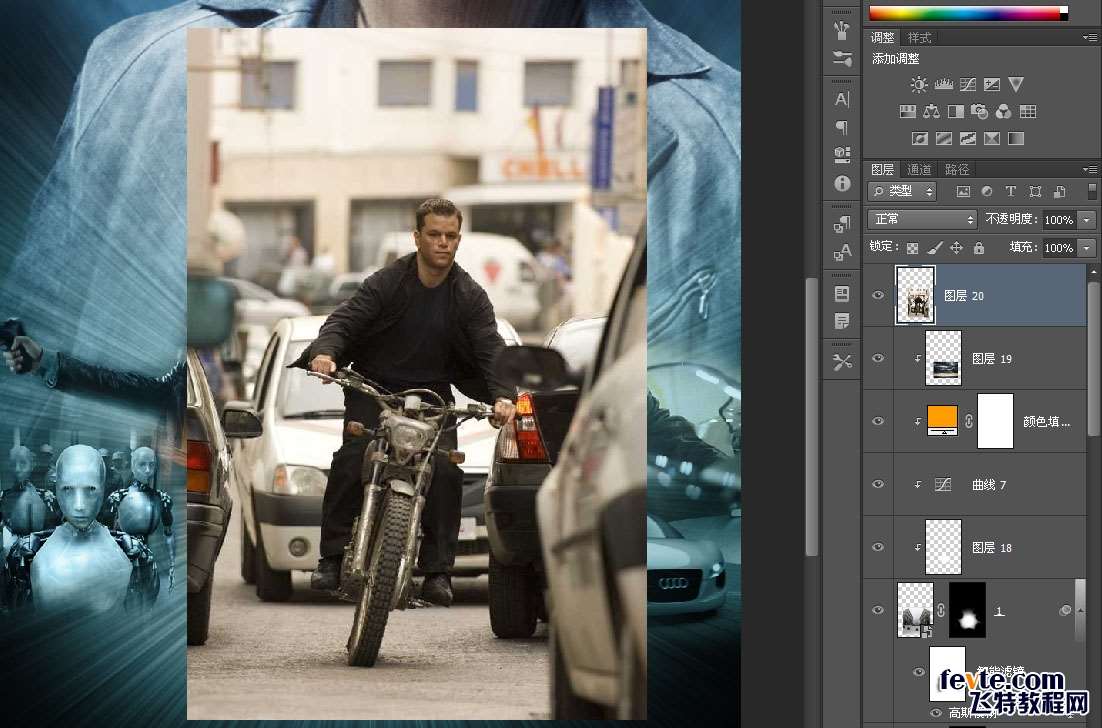Click the 颜色填充 layer mask thumbnail

point(994,421)
